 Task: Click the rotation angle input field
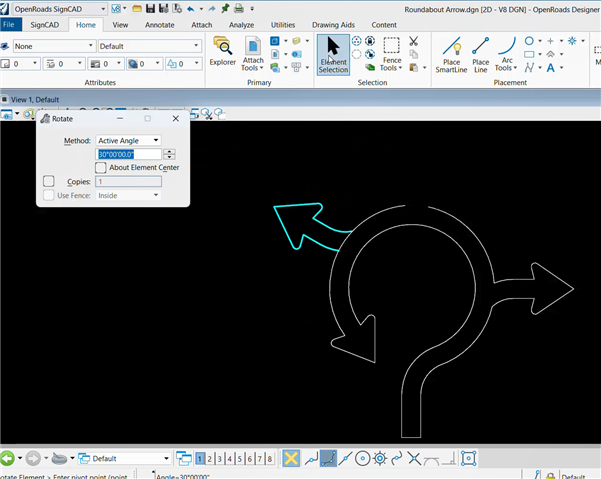[x=128, y=155]
